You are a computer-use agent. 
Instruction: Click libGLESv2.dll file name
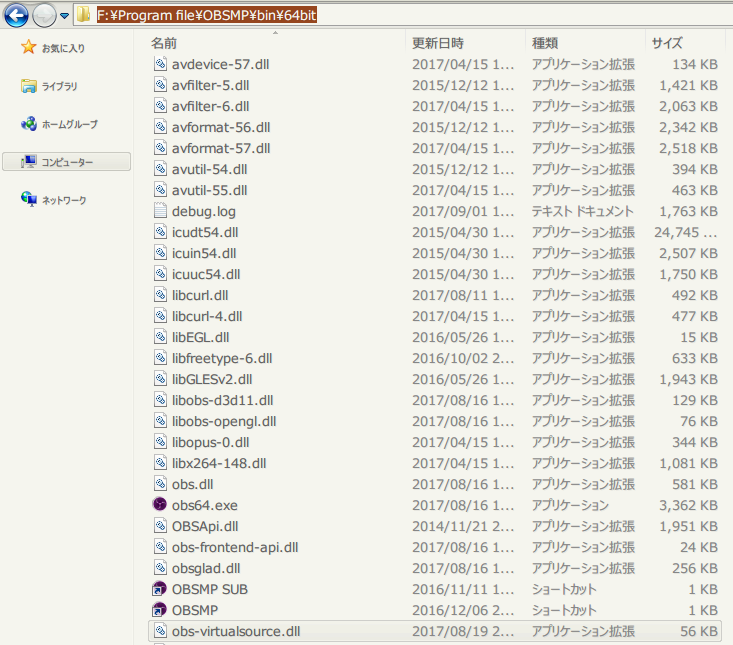point(212,380)
